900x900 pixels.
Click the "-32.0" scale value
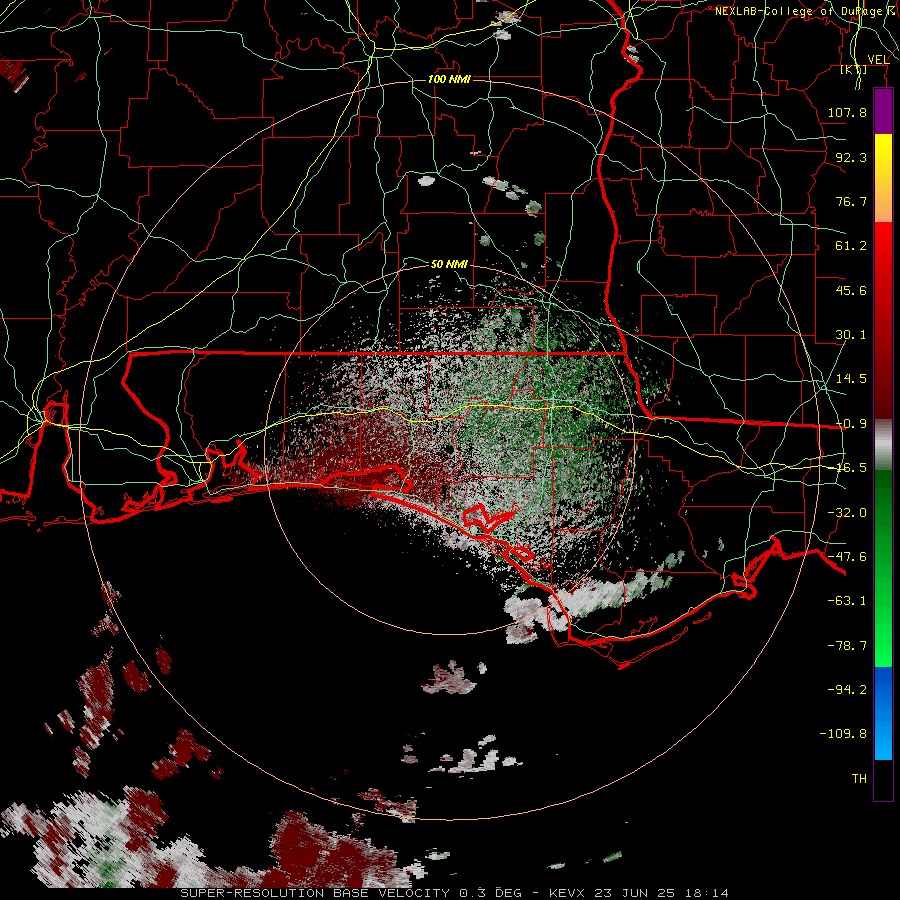click(847, 513)
